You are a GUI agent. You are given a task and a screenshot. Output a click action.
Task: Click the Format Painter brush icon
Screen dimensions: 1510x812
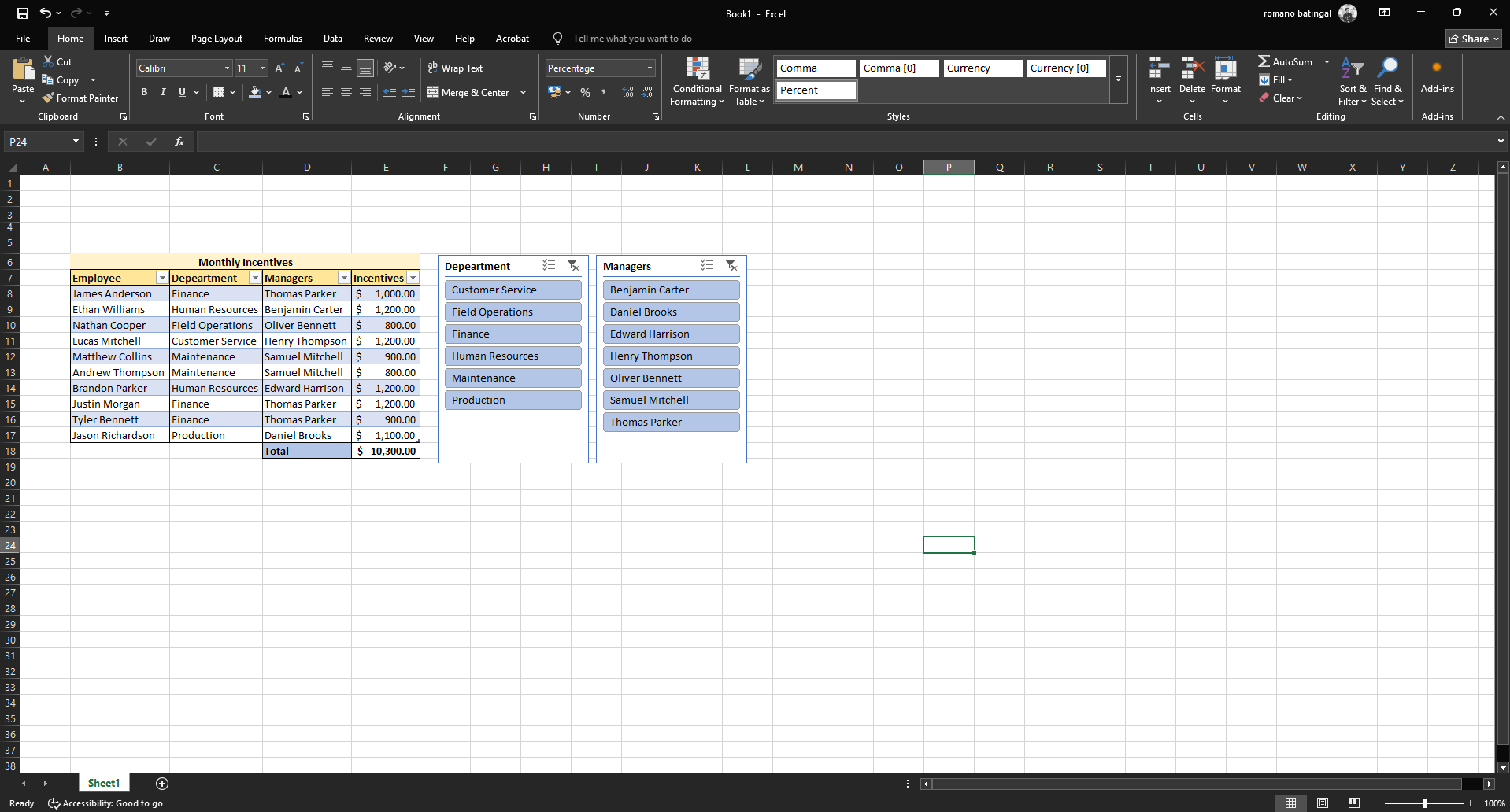click(x=48, y=98)
